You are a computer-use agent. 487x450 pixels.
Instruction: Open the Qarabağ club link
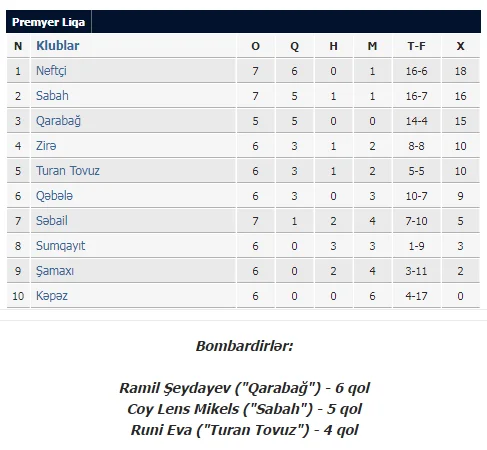(x=58, y=121)
